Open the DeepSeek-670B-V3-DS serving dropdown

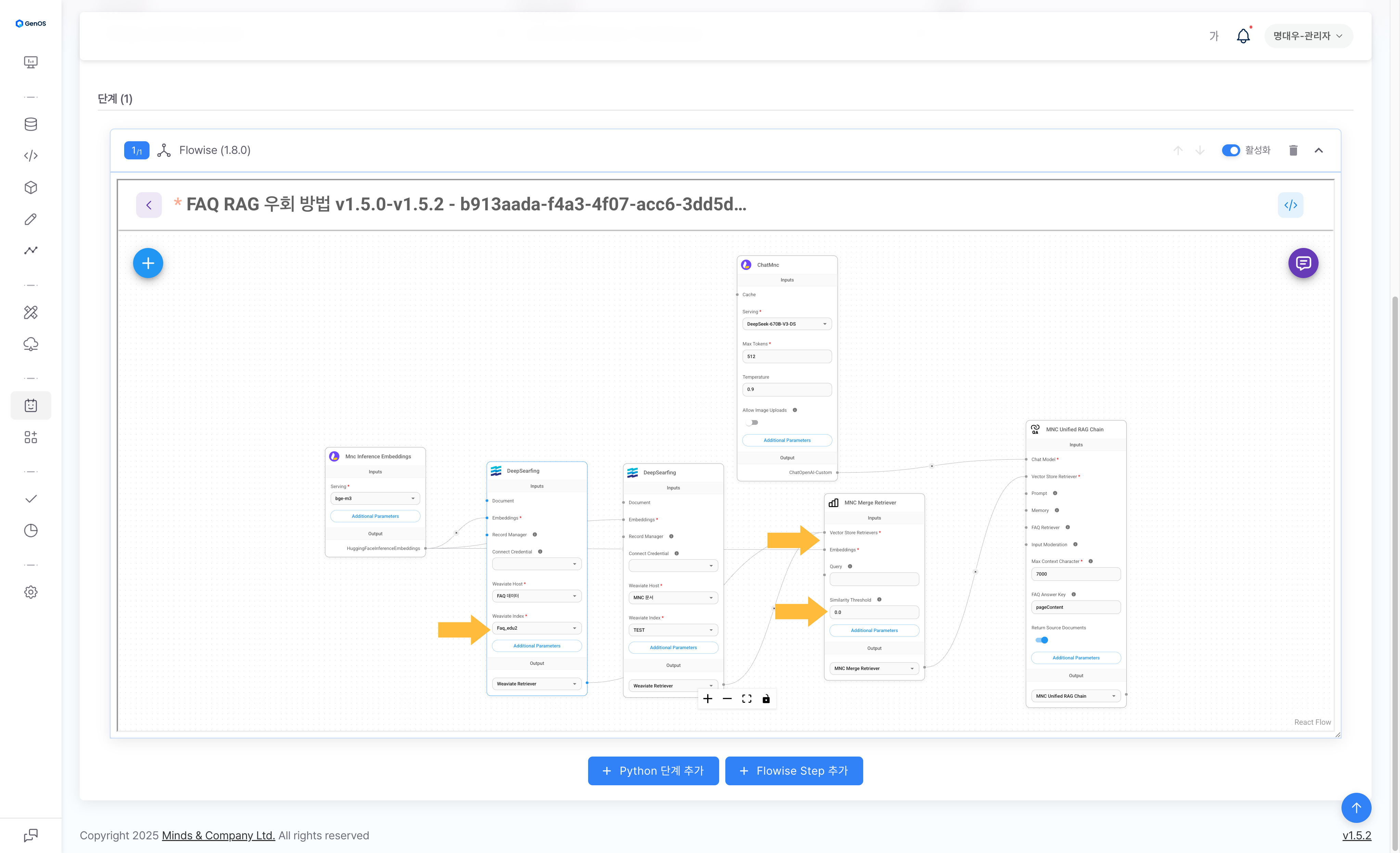(x=786, y=324)
